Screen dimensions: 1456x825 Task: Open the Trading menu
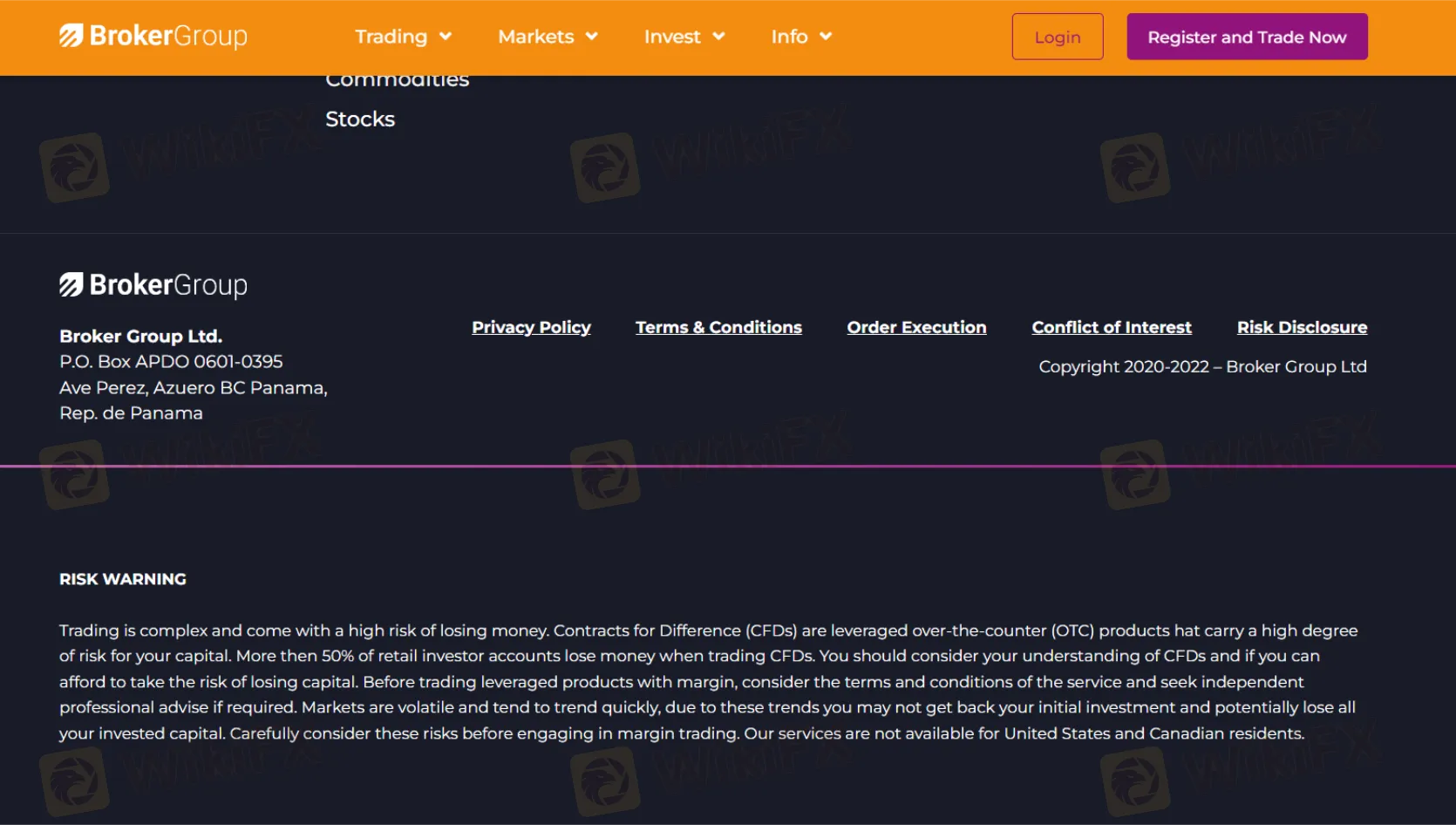pos(391,37)
